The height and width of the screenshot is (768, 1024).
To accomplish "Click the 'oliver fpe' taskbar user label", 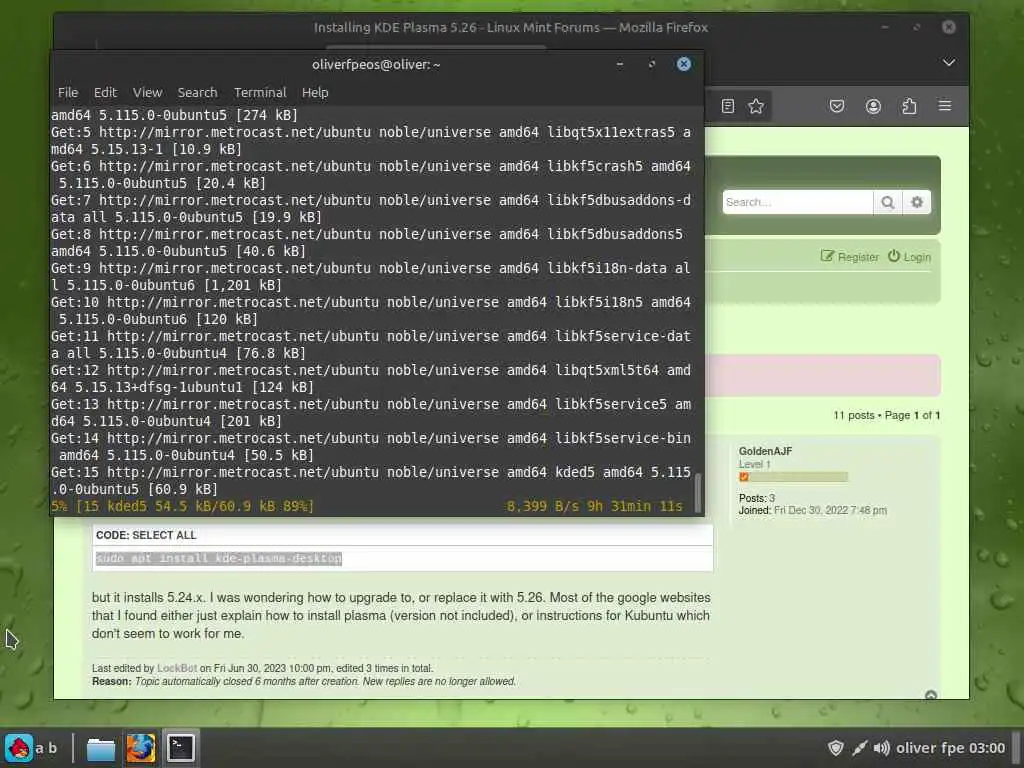I will 929,748.
